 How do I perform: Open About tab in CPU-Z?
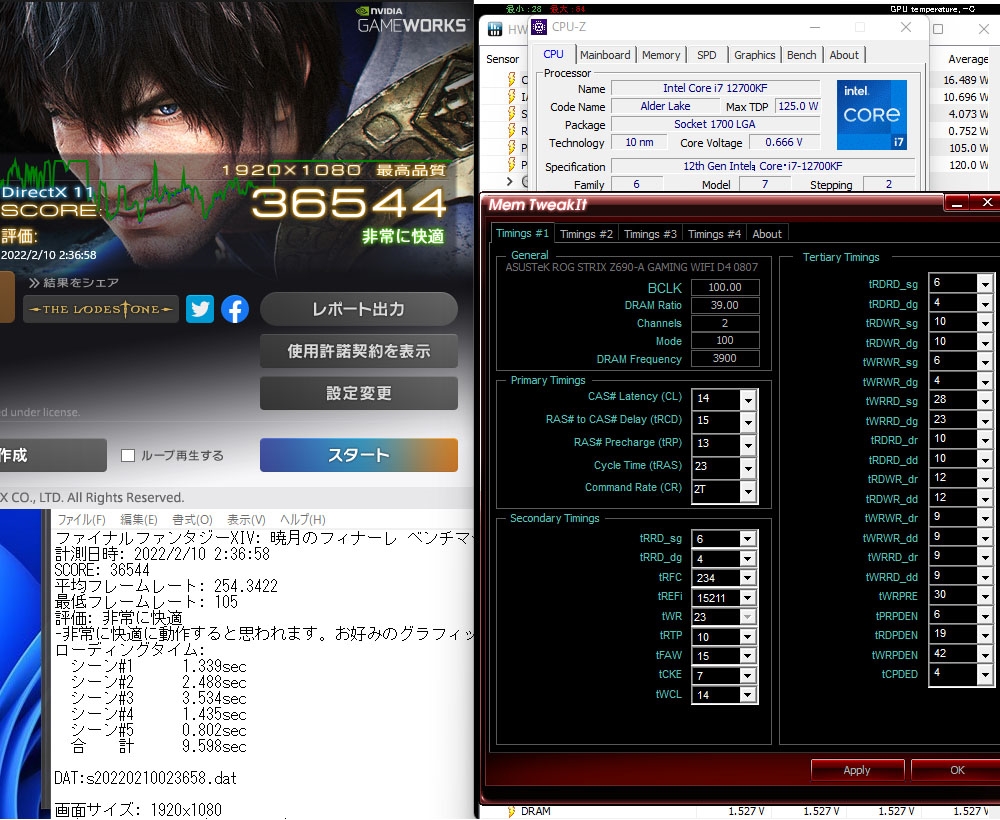tap(844, 55)
